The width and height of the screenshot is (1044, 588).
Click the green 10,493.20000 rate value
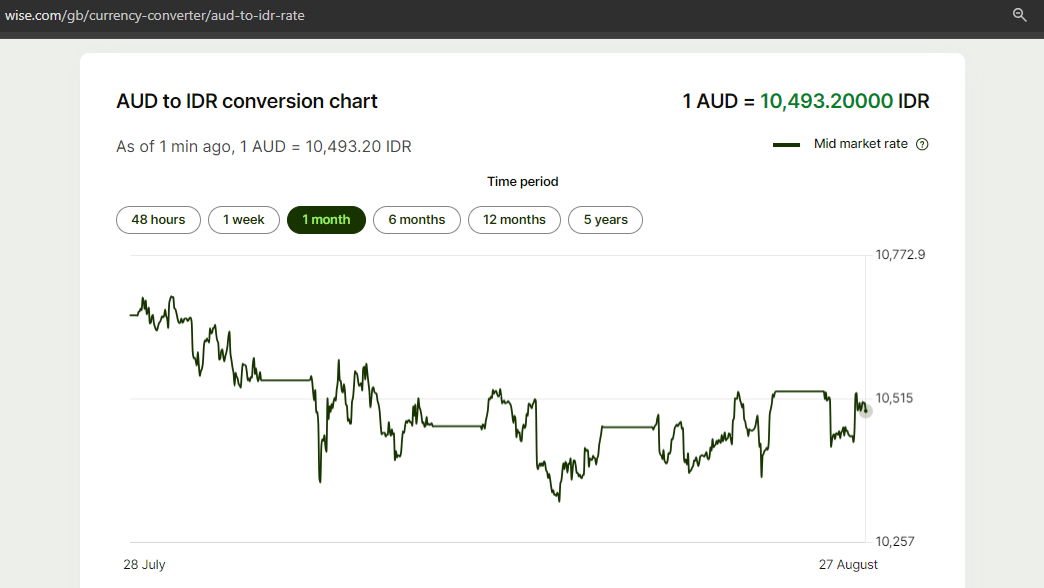[826, 101]
